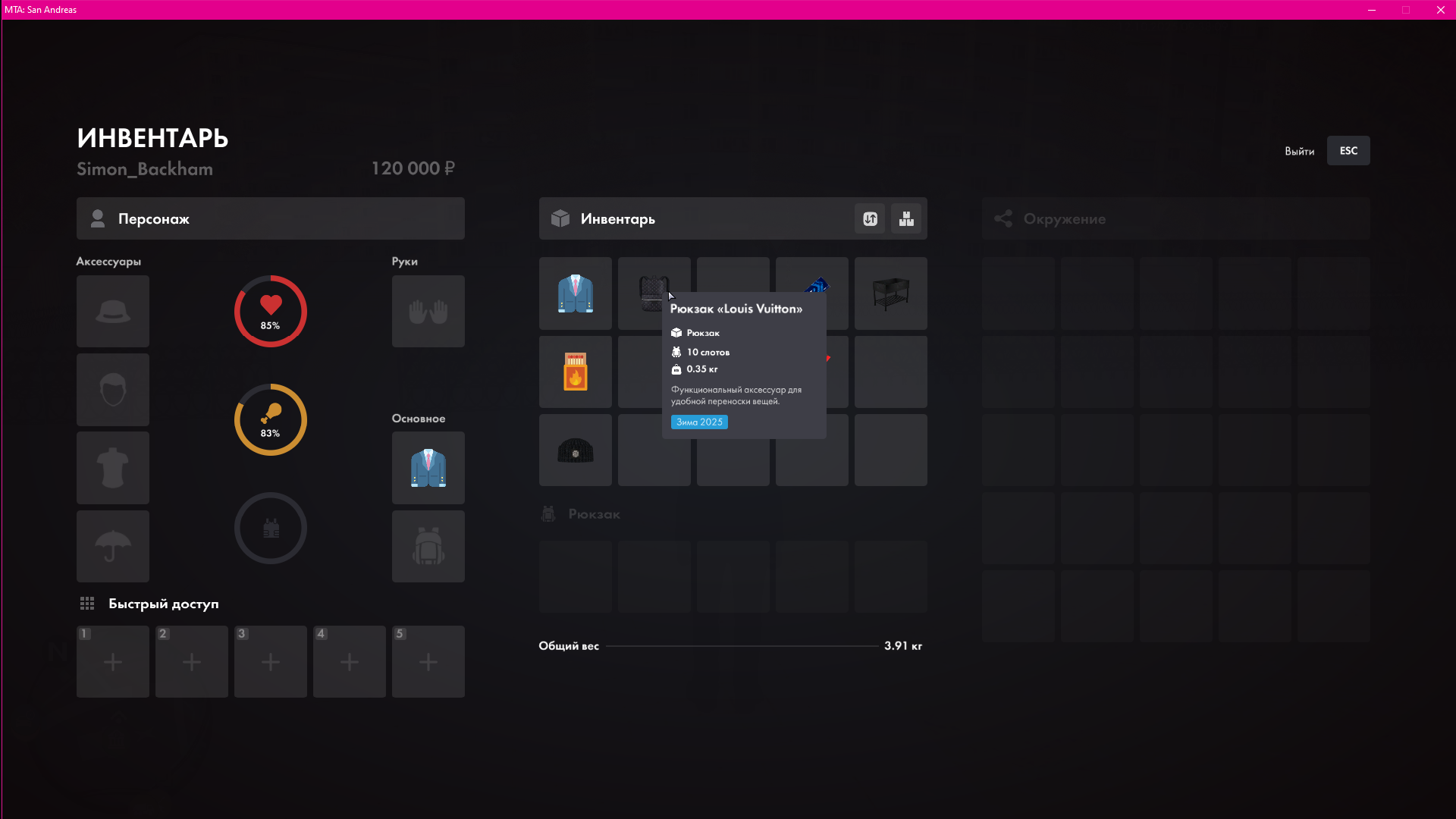Select the hat accessory slot
Viewport: 1456px width, 819px height.
(x=113, y=312)
